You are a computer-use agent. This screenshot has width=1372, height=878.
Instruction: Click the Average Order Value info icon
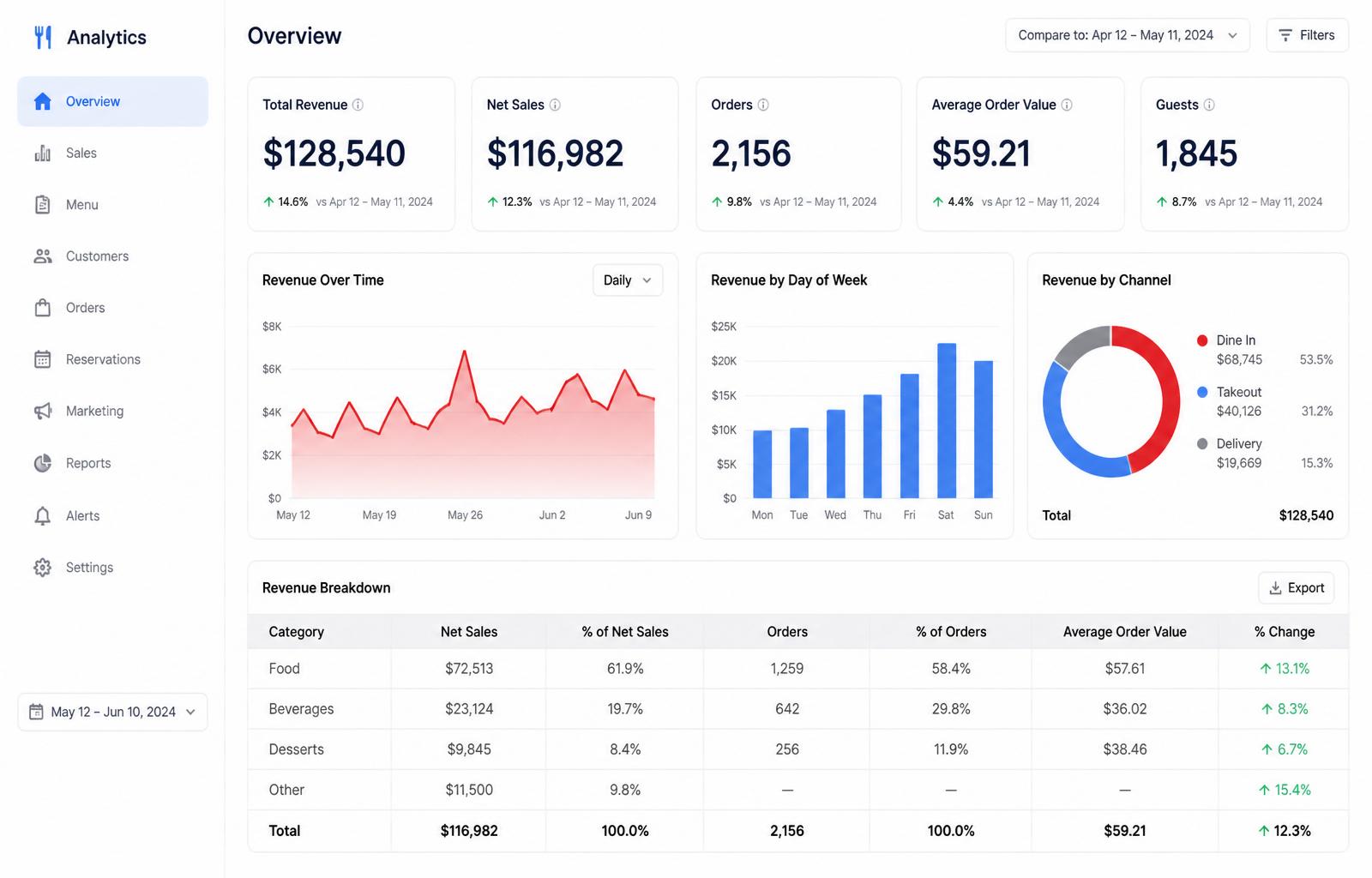click(1067, 105)
